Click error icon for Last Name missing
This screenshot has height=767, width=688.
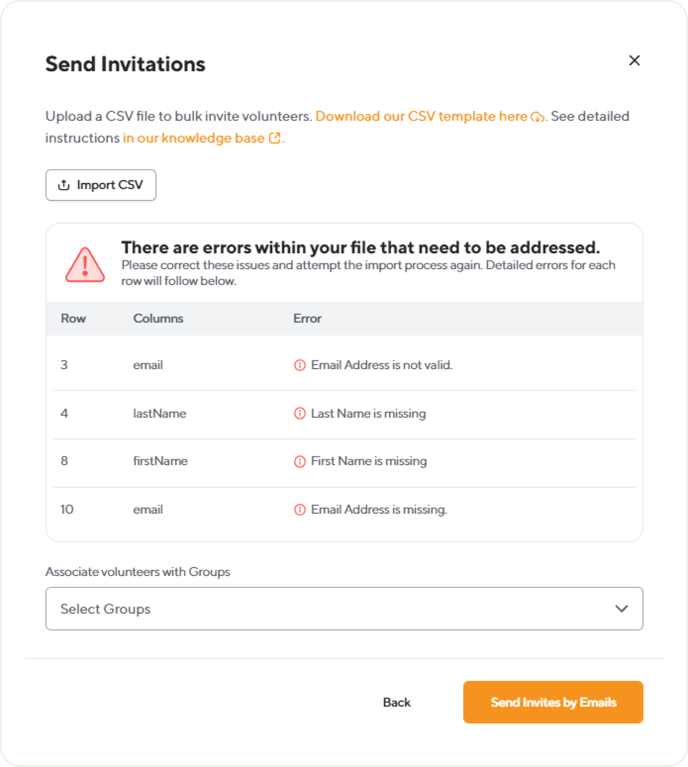tap(299, 413)
